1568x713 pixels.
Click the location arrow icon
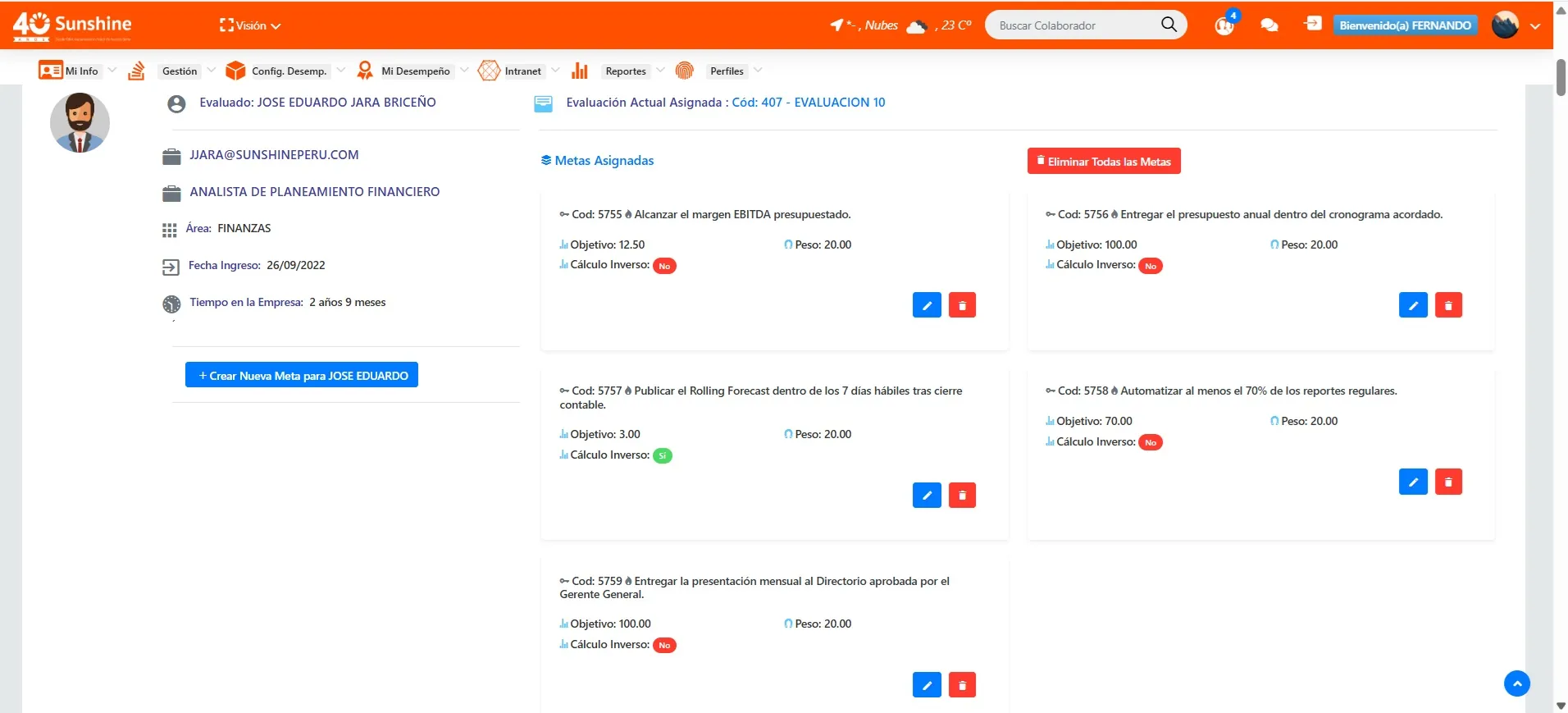[836, 25]
